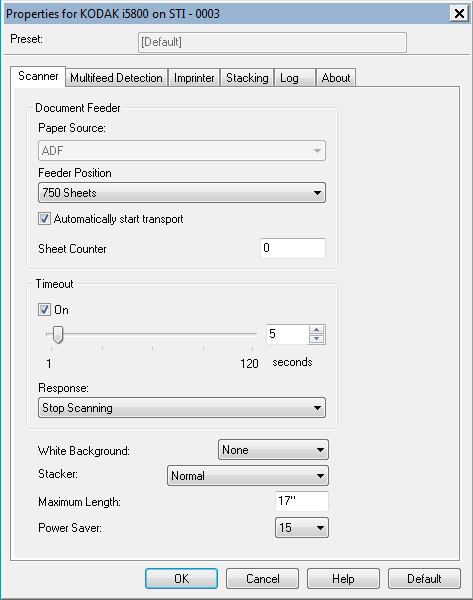473x600 pixels.
Task: Decrease timeout seconds with the down arrow
Action: point(316,339)
